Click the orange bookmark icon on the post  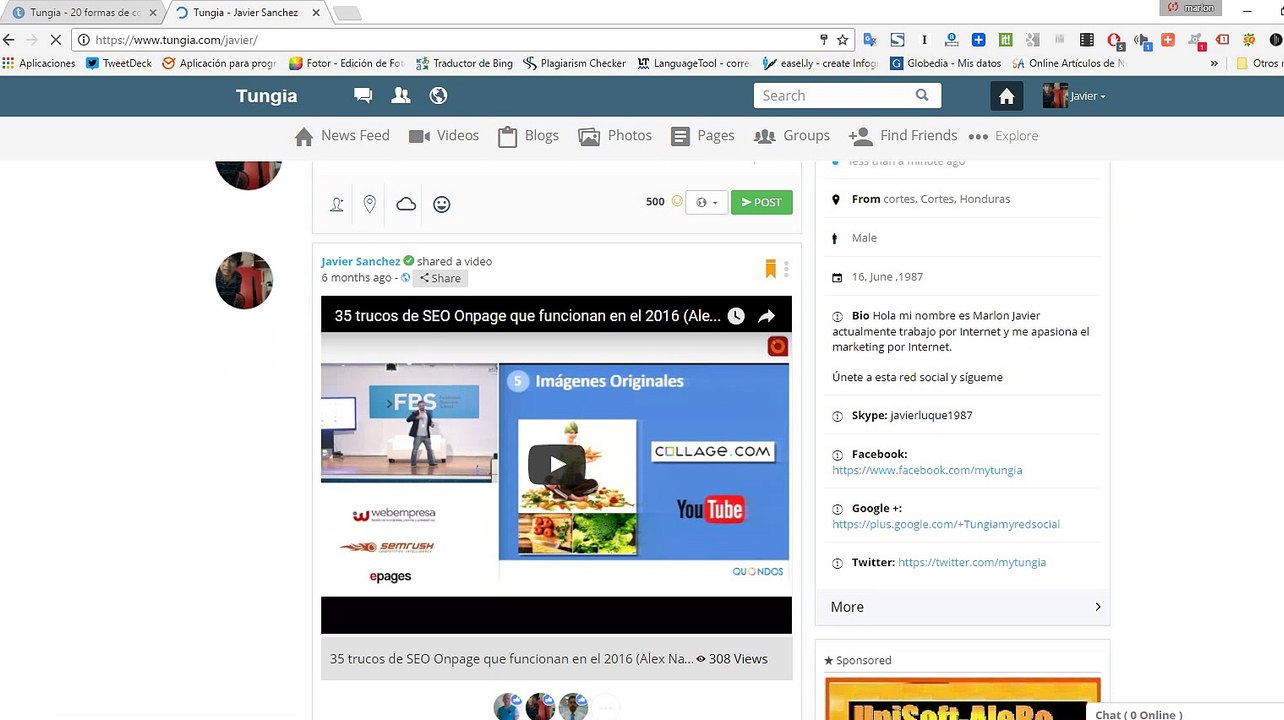click(770, 268)
